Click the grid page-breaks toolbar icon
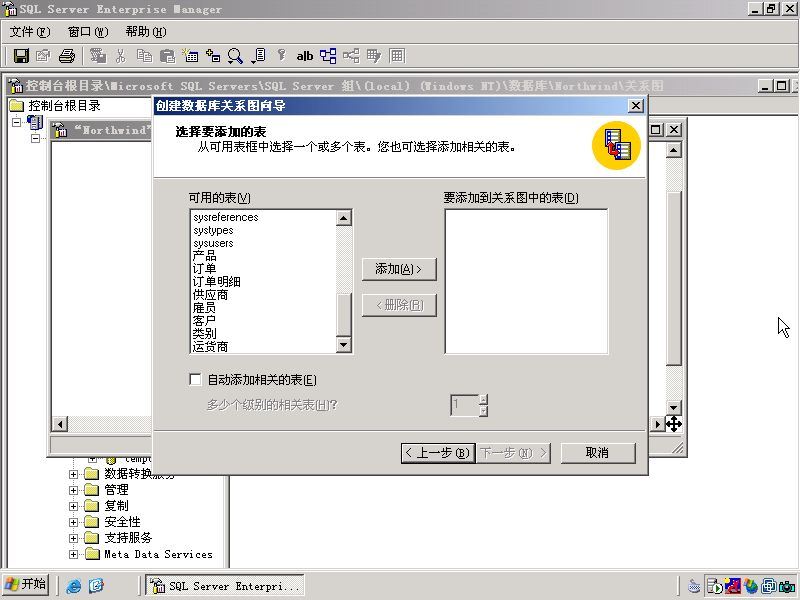This screenshot has height=600, width=800. (x=397, y=56)
